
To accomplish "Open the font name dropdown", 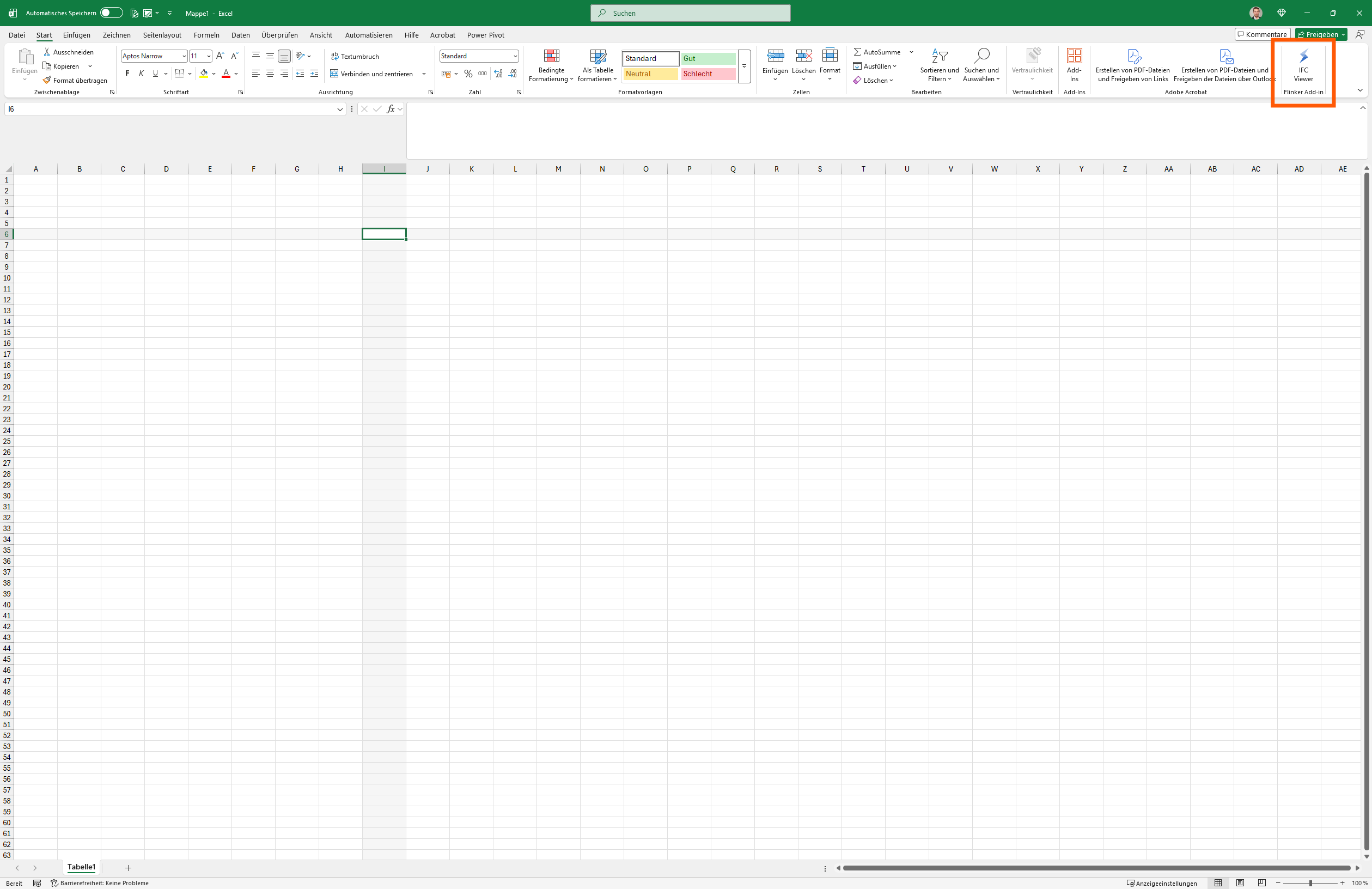I will point(184,56).
